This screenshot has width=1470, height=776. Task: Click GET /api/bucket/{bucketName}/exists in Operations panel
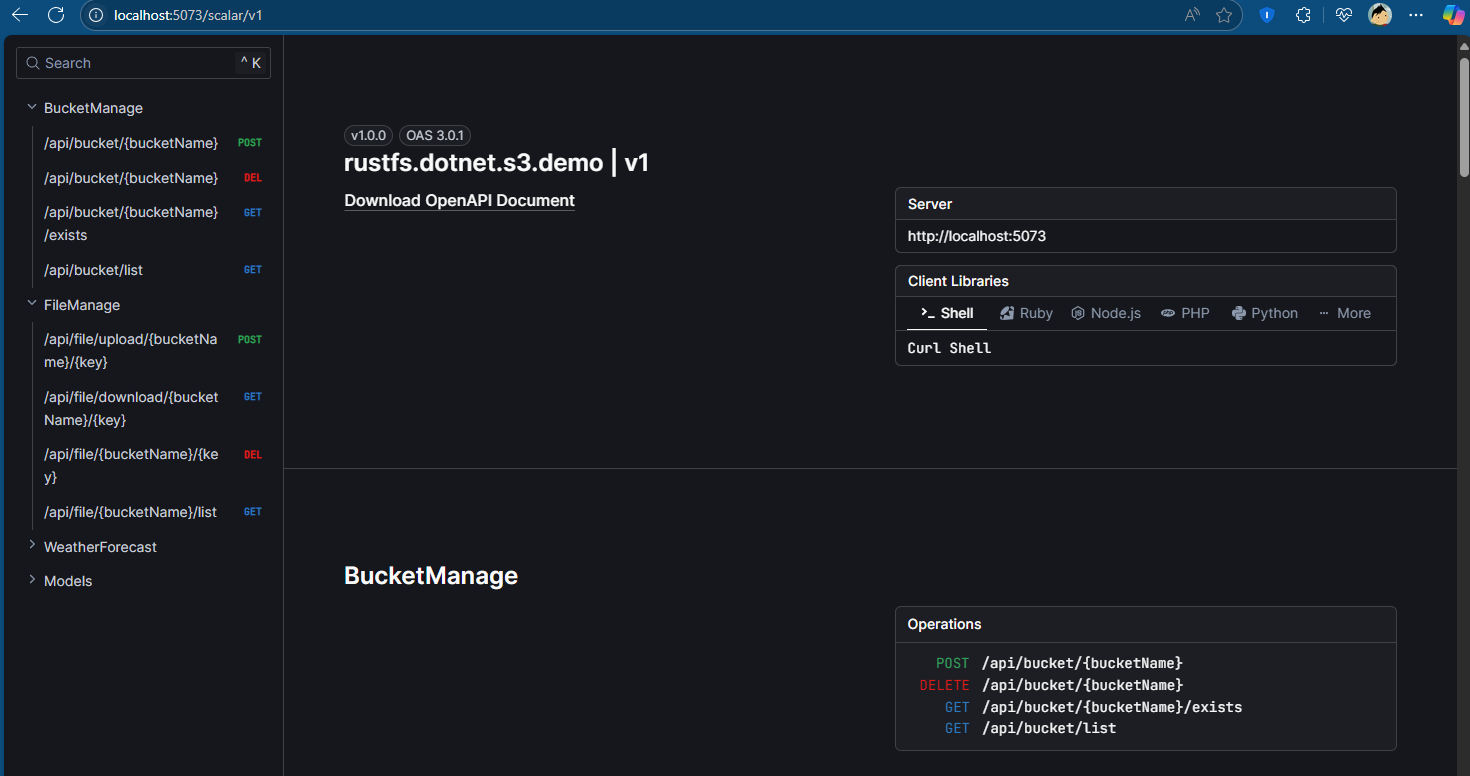tap(1093, 707)
